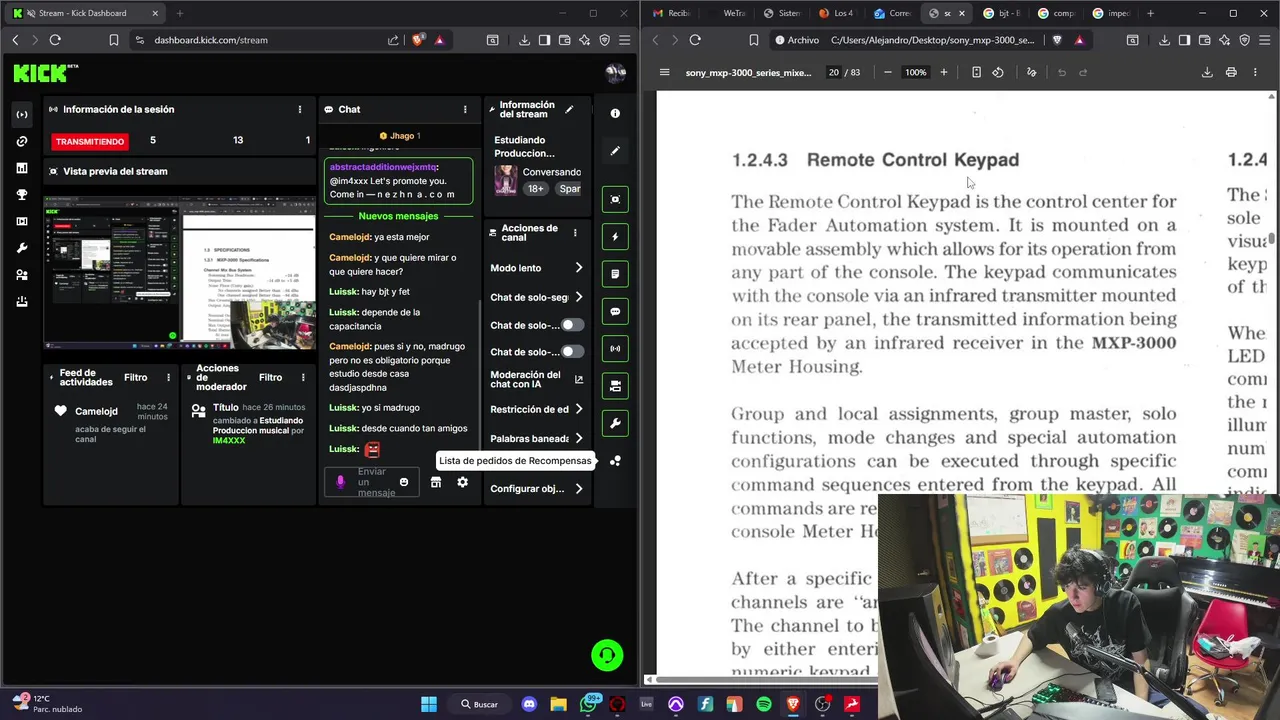The height and width of the screenshot is (720, 1280).
Task: Open the external link for Moderación del chat con IA
Action: 578,380
